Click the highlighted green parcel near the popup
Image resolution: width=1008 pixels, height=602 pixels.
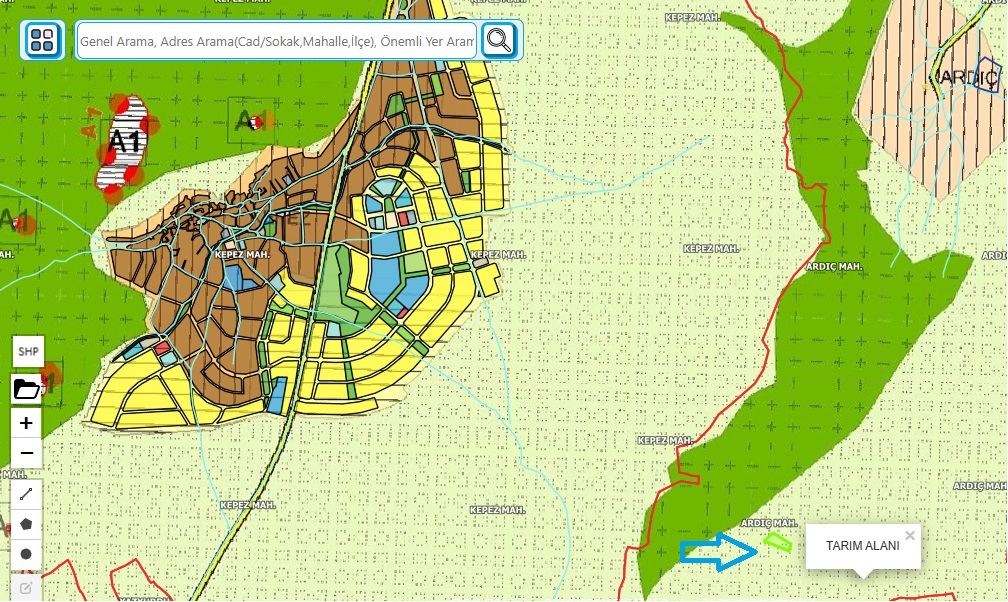[x=777, y=542]
